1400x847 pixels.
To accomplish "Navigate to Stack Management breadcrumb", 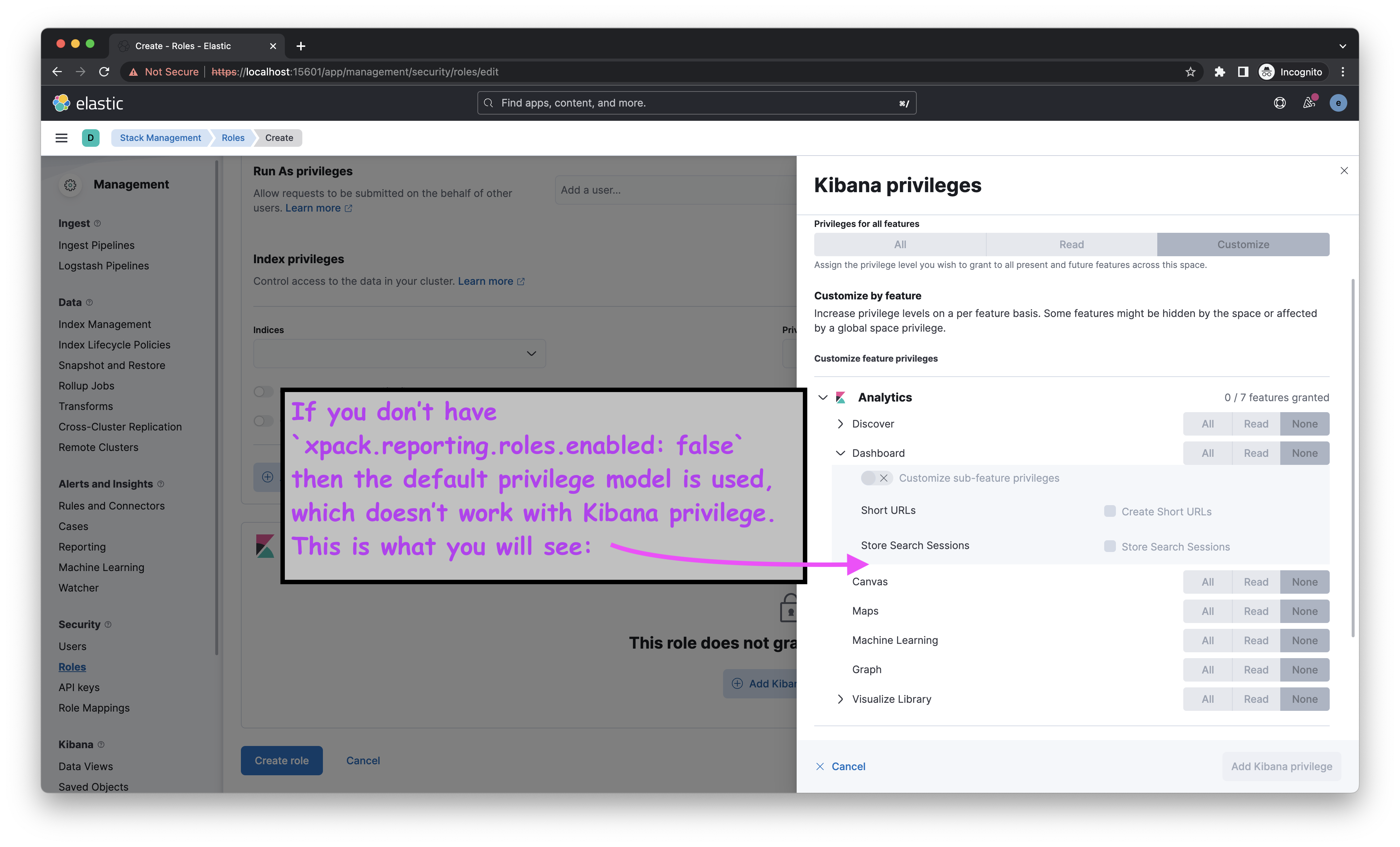I will pos(160,138).
